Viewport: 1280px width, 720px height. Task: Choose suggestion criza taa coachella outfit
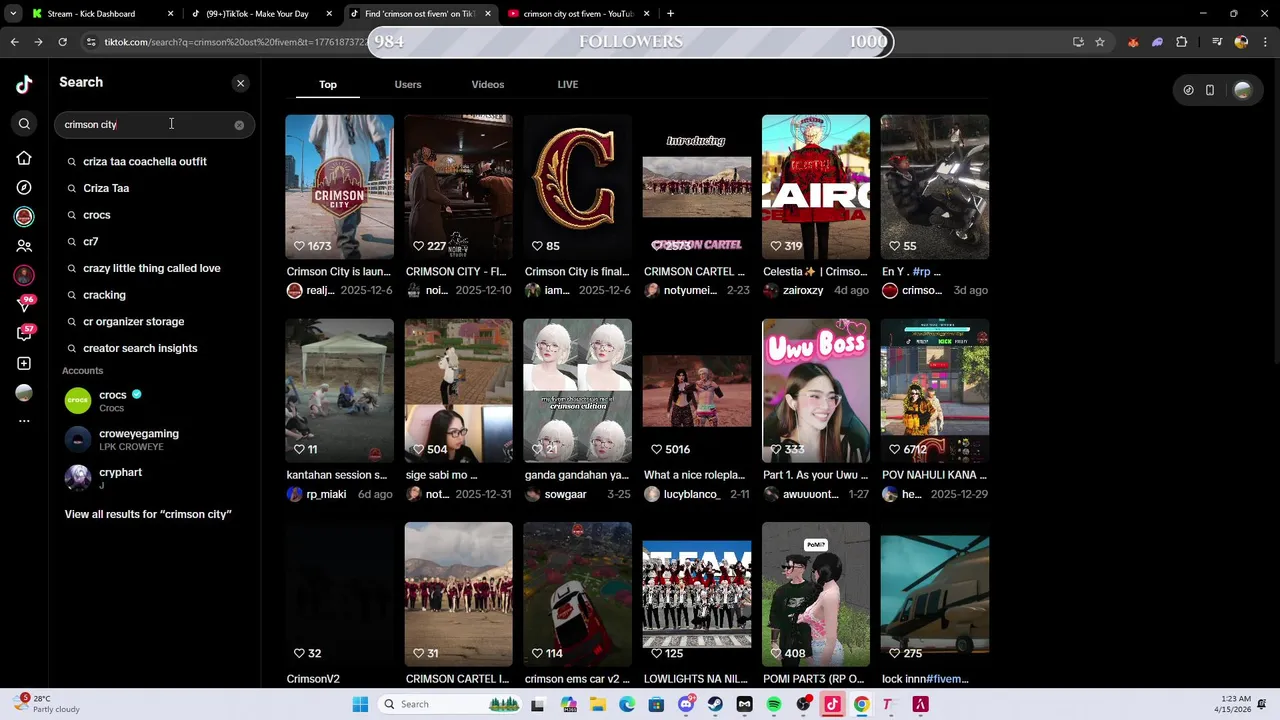[145, 161]
